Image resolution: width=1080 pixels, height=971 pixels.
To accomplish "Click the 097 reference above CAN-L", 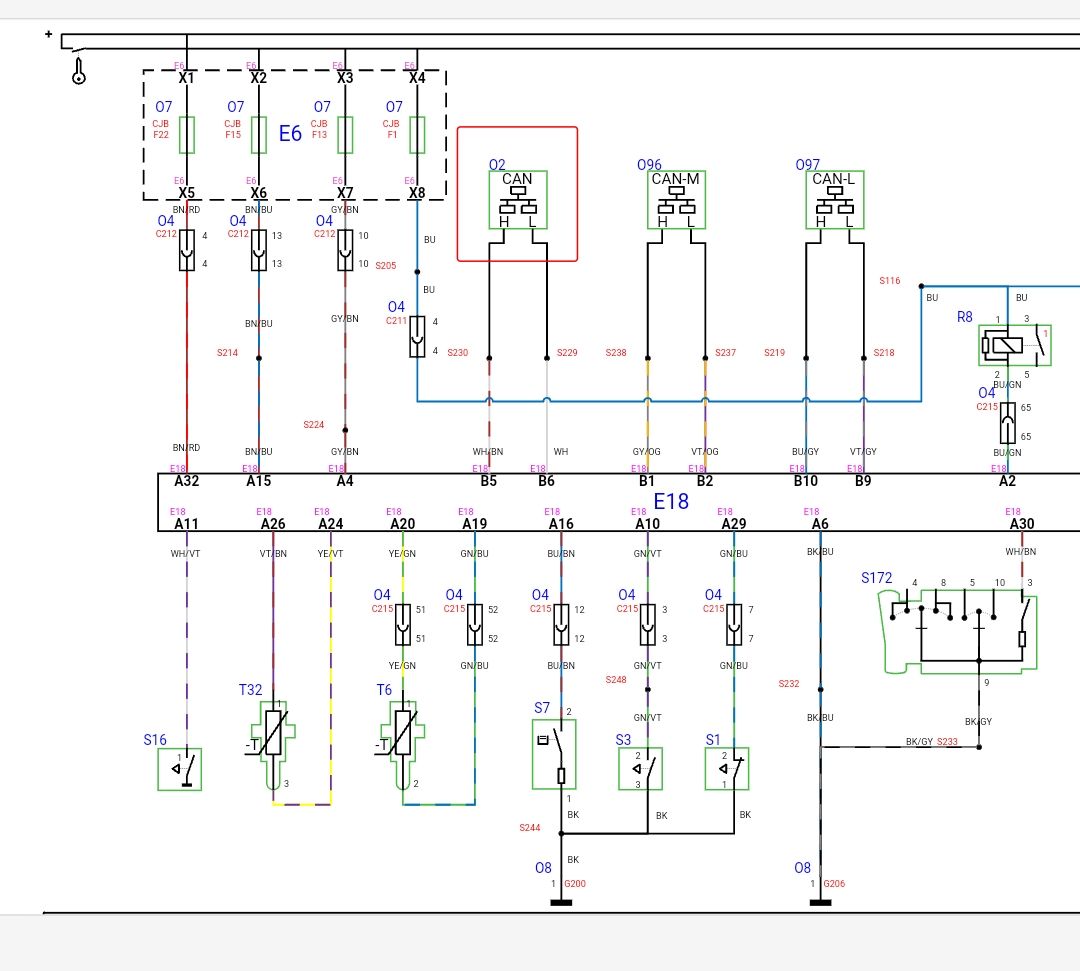I will [x=808, y=165].
